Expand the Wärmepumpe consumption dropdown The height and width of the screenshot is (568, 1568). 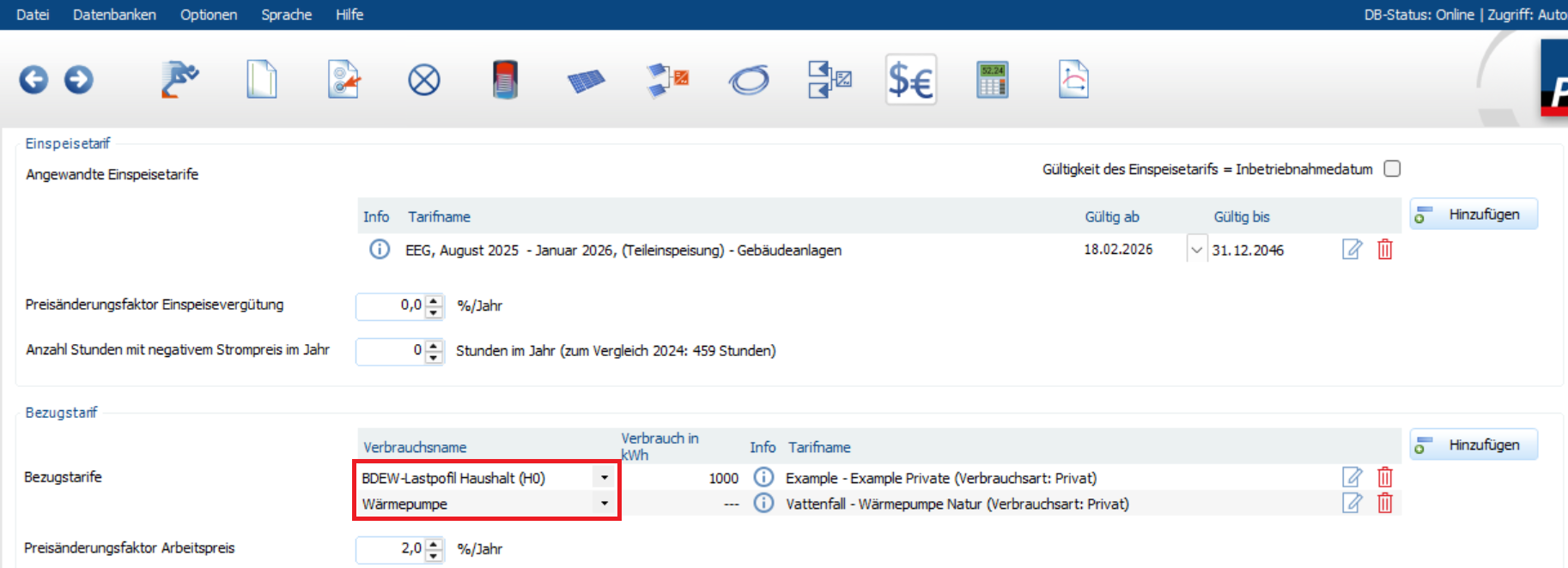pyautogui.click(x=605, y=504)
